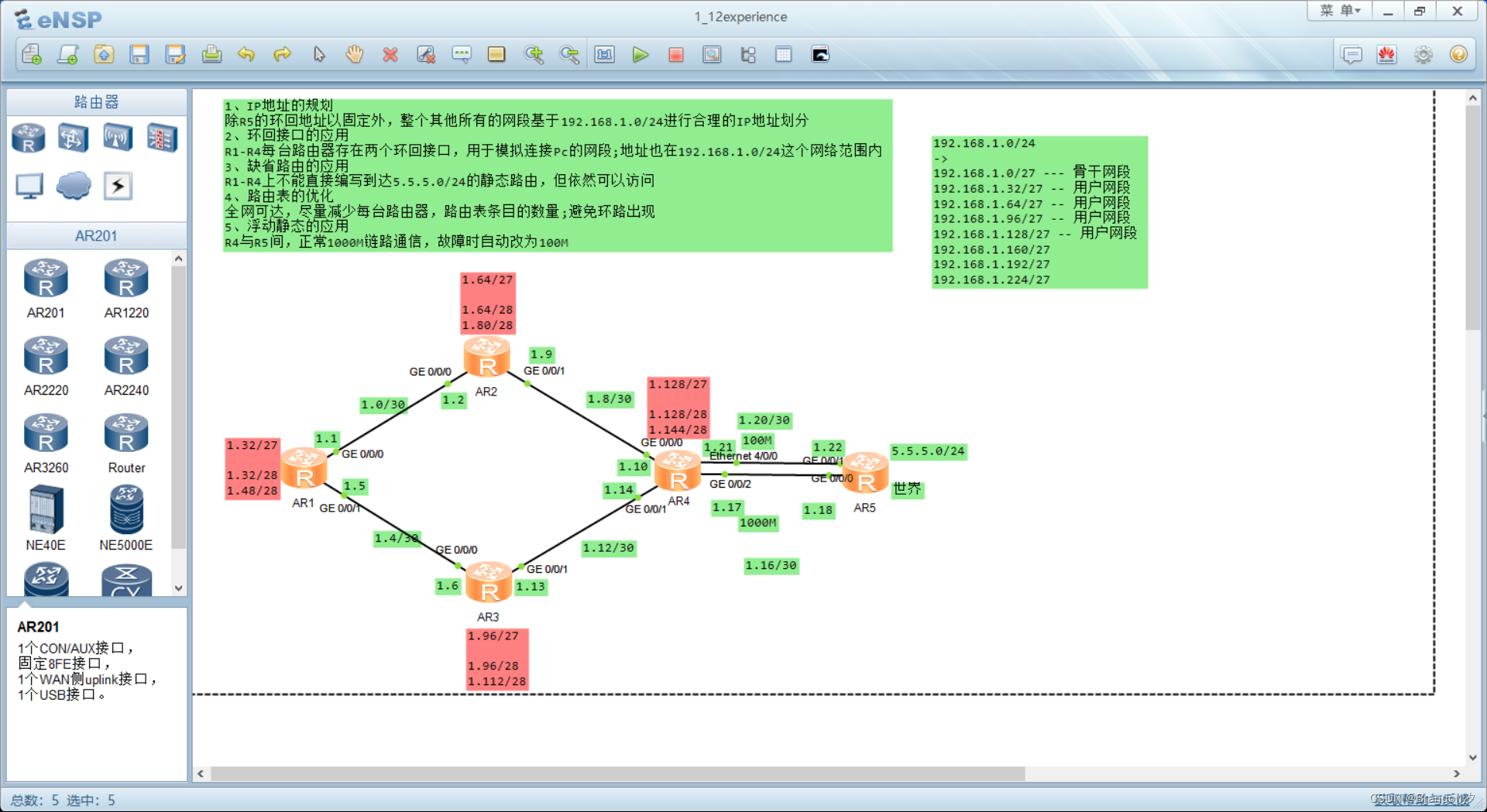Screen dimensions: 1487x812
Task: Select router AR5 on the canvas
Action: coord(865,472)
